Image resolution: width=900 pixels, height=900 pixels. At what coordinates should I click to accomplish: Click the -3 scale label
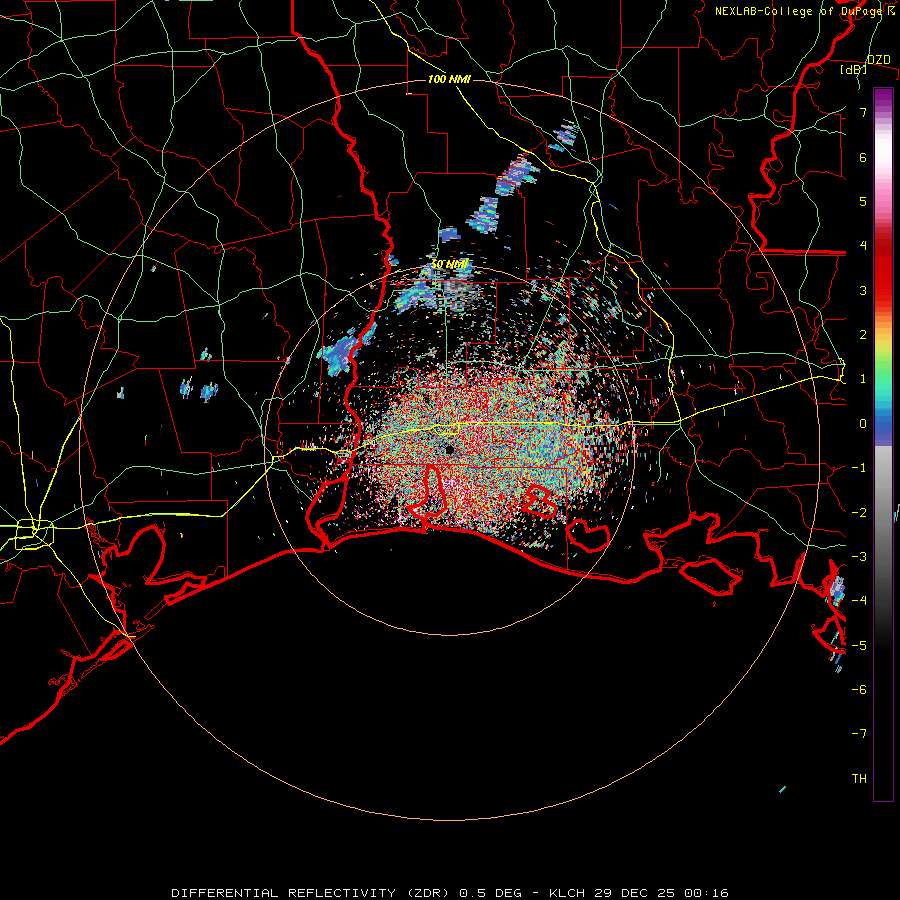point(859,557)
